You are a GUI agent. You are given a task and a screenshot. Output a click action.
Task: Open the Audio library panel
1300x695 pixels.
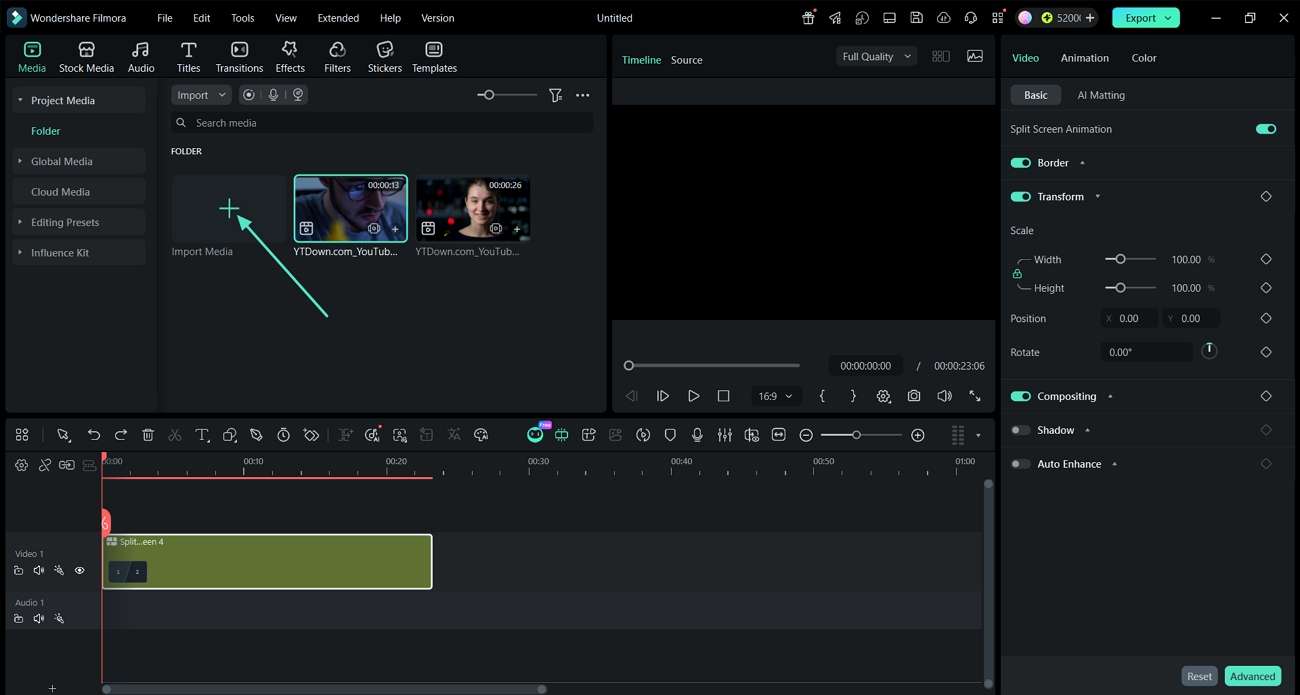141,57
